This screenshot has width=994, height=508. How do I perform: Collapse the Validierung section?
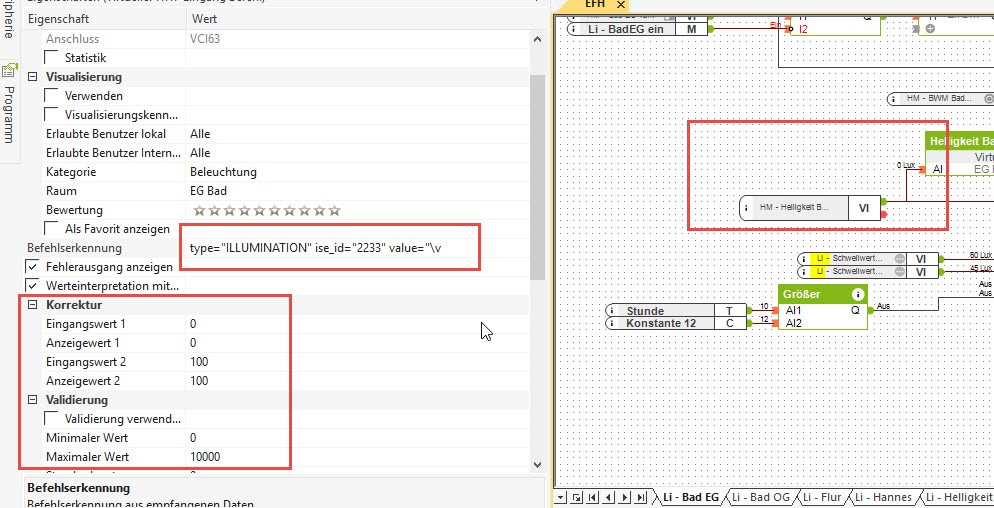tap(32, 400)
